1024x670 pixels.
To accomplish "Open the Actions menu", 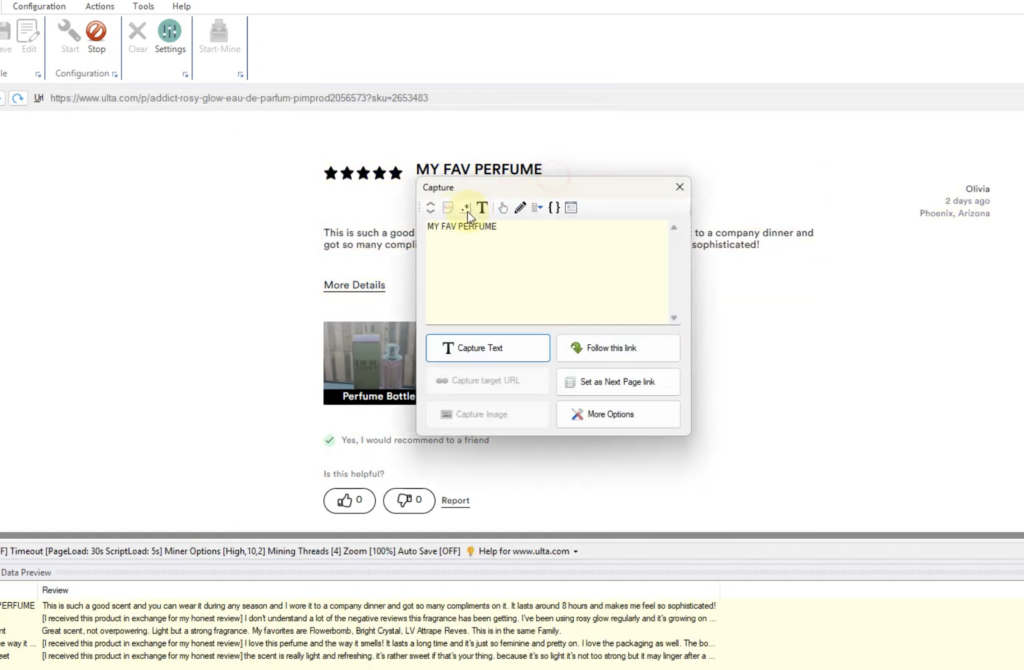I will pyautogui.click(x=99, y=6).
